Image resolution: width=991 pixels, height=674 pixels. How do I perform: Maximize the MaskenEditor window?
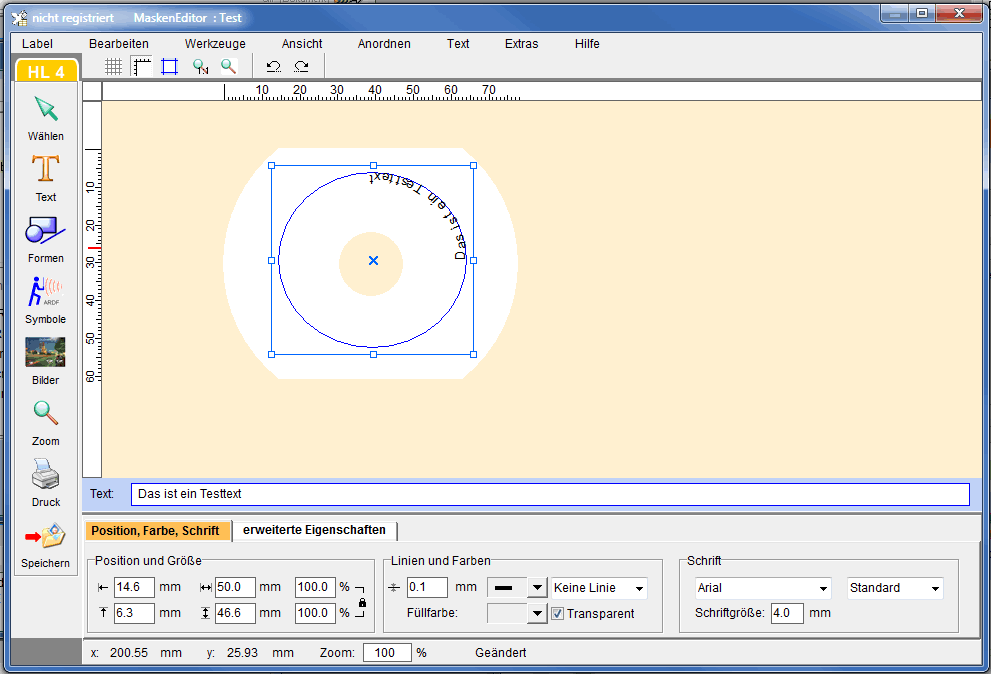point(922,13)
